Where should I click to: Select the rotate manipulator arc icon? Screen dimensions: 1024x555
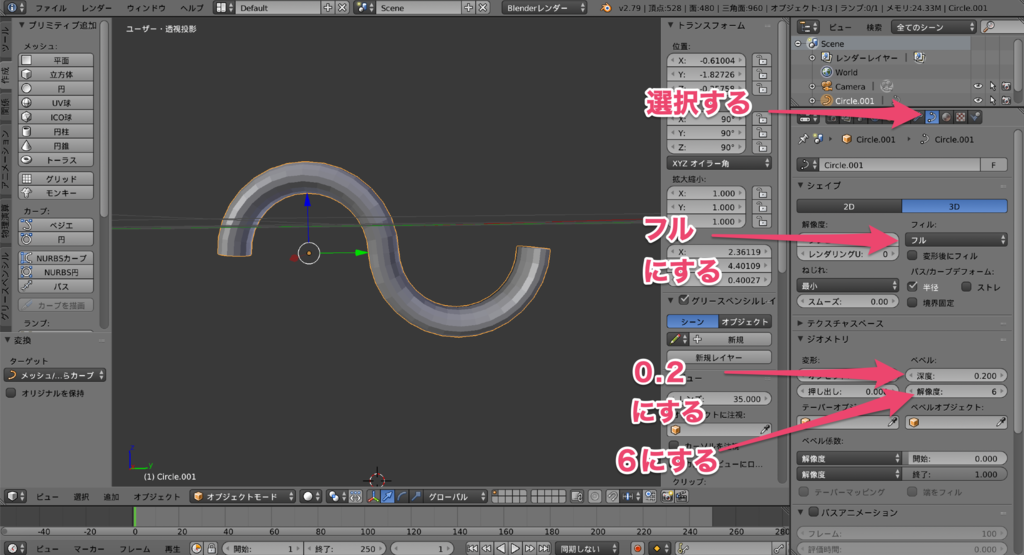point(402,497)
